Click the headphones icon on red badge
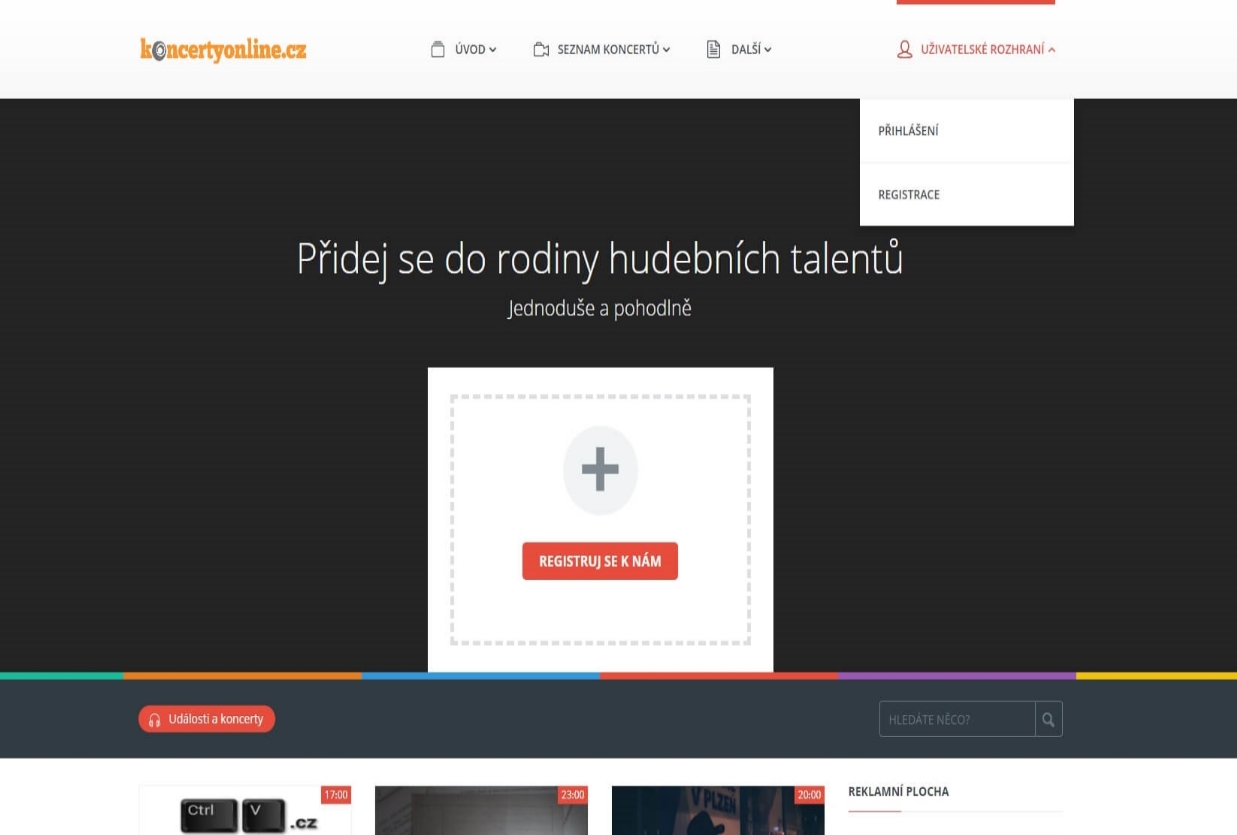 [x=155, y=719]
